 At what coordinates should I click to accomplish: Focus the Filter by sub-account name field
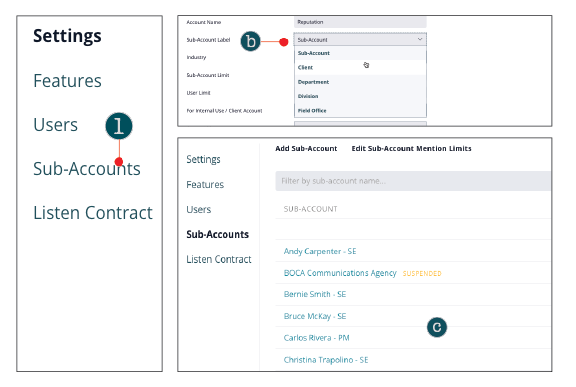coord(413,181)
